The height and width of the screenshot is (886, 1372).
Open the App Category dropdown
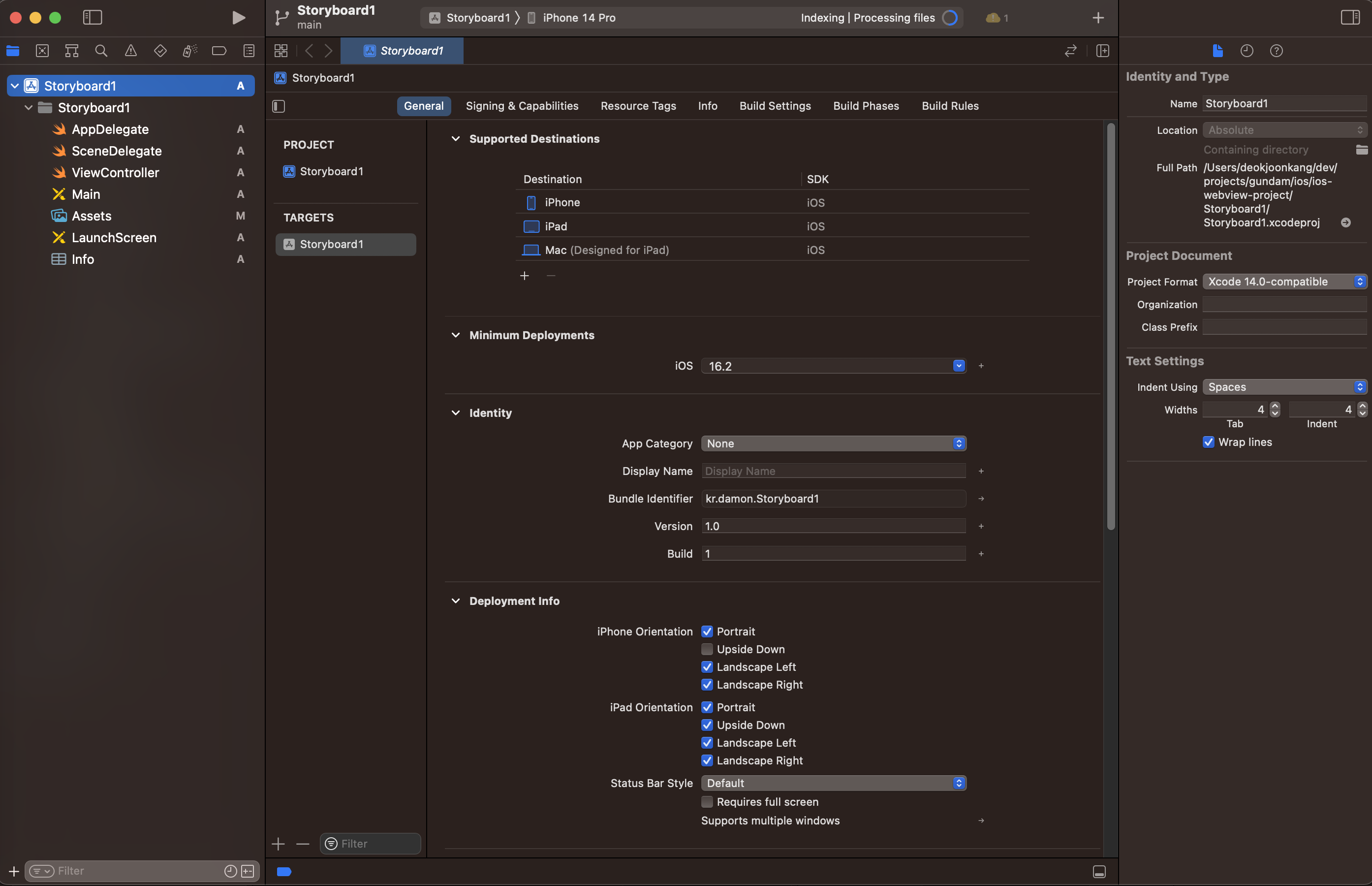833,443
